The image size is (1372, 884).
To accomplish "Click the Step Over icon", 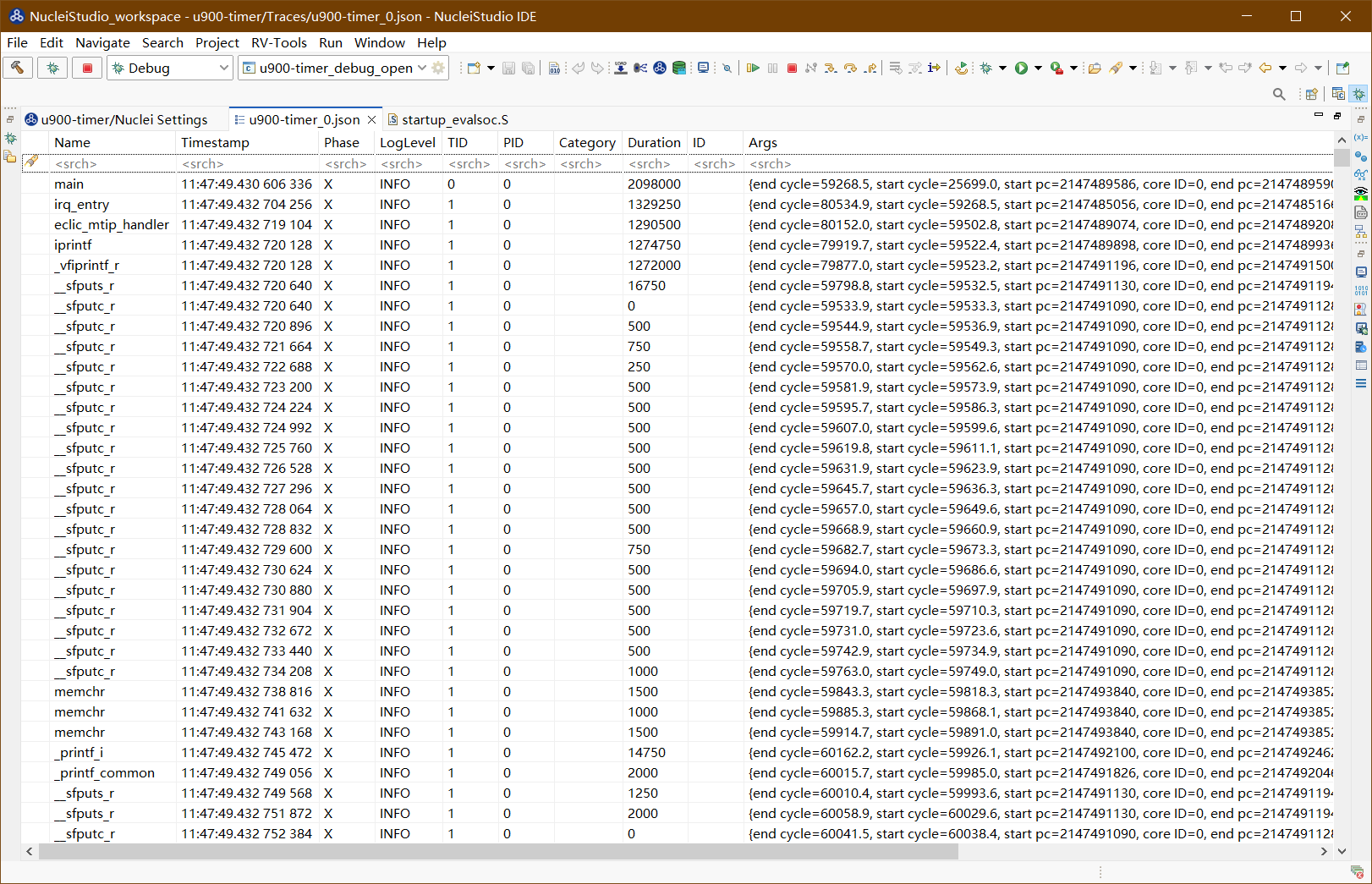I will coord(850,68).
